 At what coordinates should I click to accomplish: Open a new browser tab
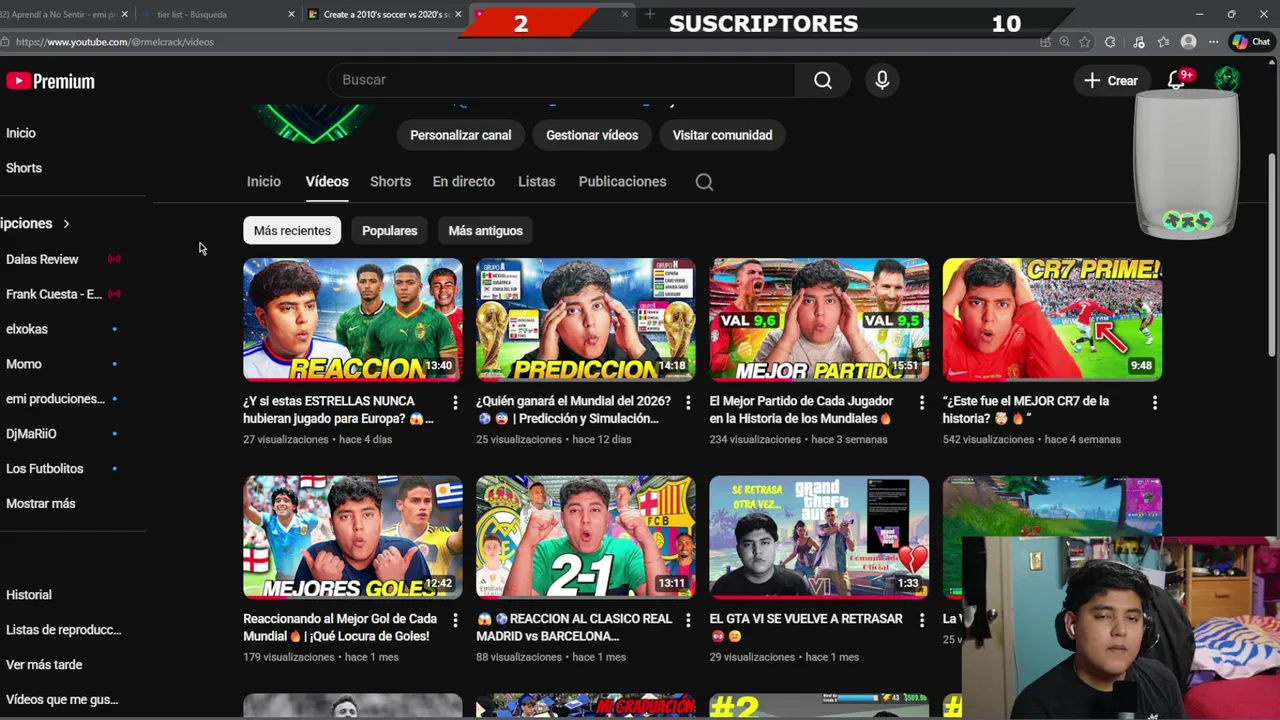click(650, 14)
